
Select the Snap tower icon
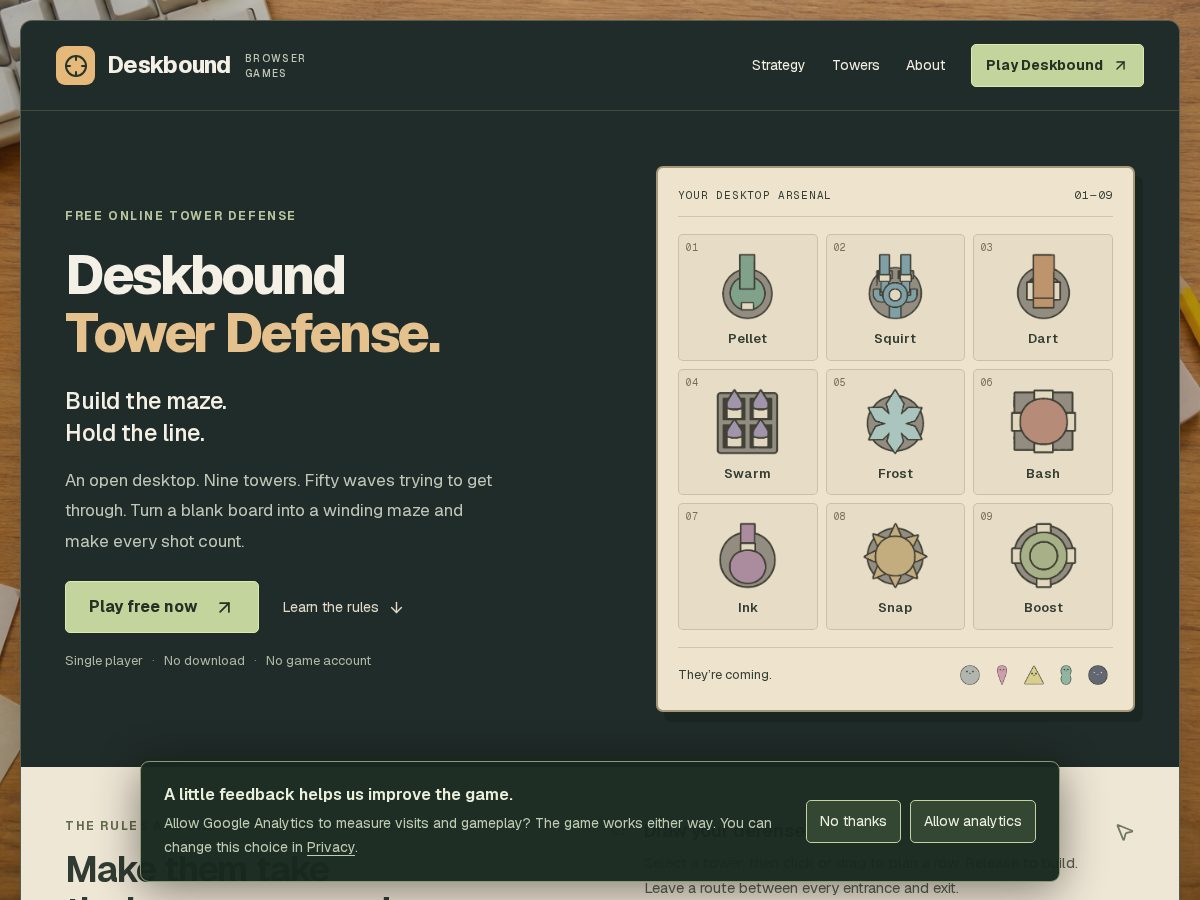(895, 556)
